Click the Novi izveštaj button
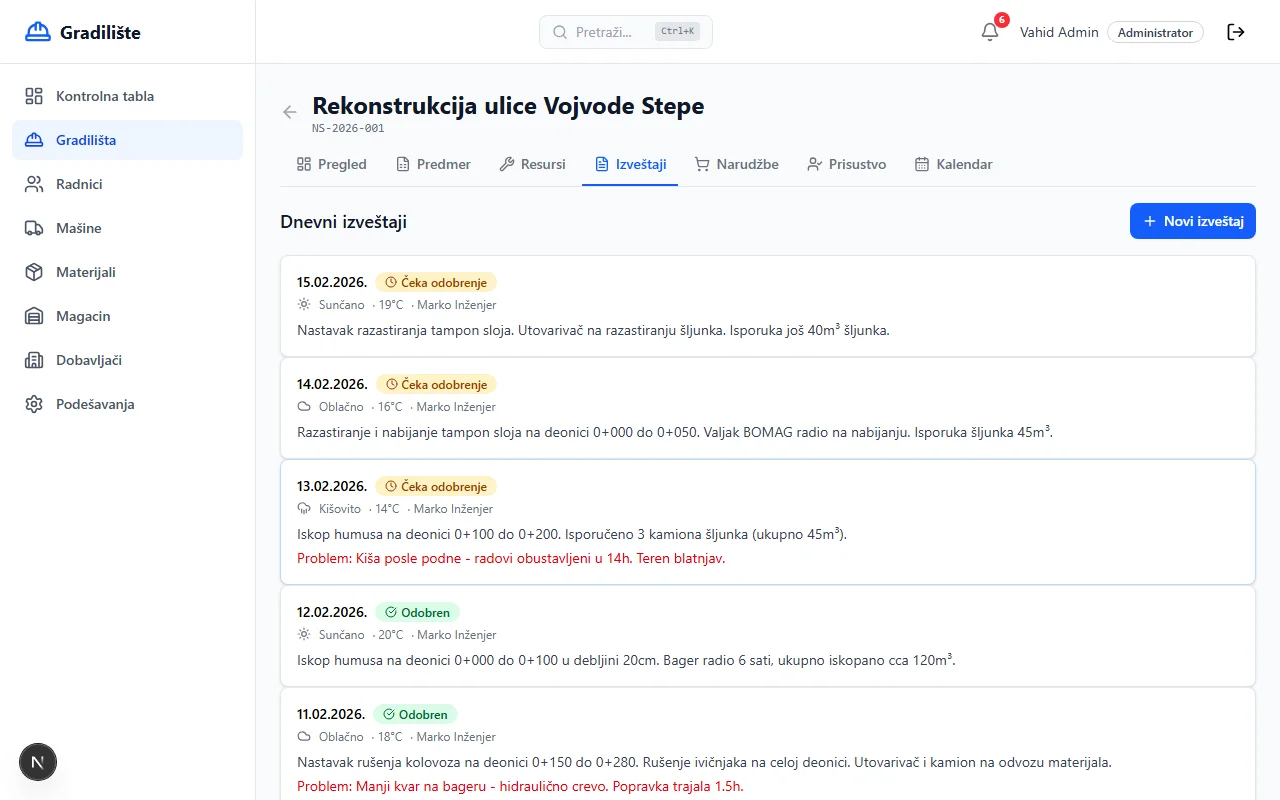Viewport: 1280px width, 800px height. click(1192, 221)
